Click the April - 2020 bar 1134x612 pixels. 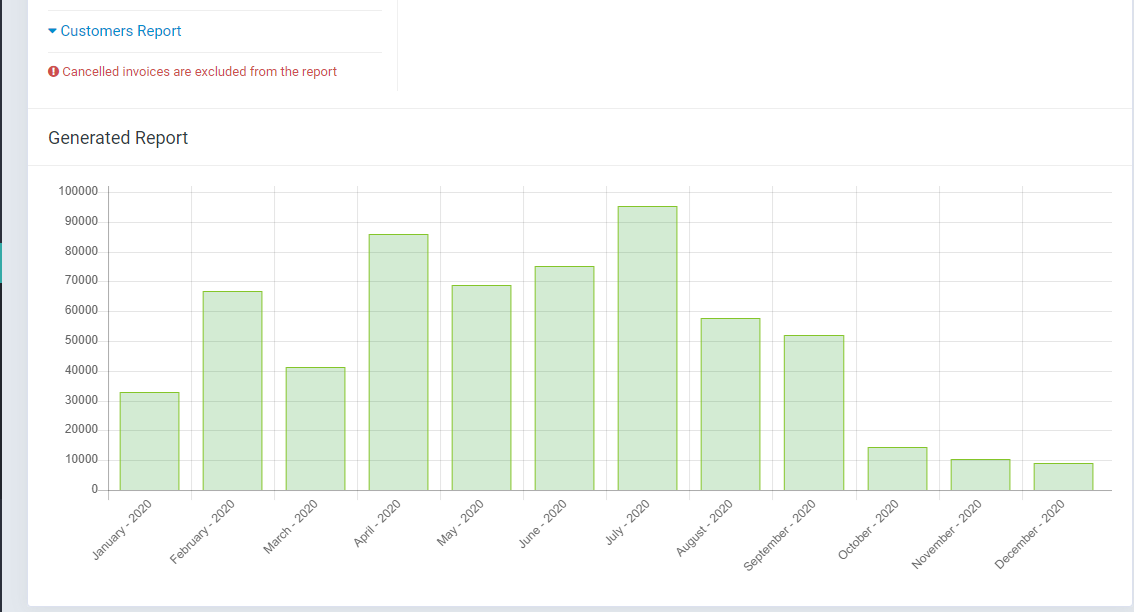[398, 362]
